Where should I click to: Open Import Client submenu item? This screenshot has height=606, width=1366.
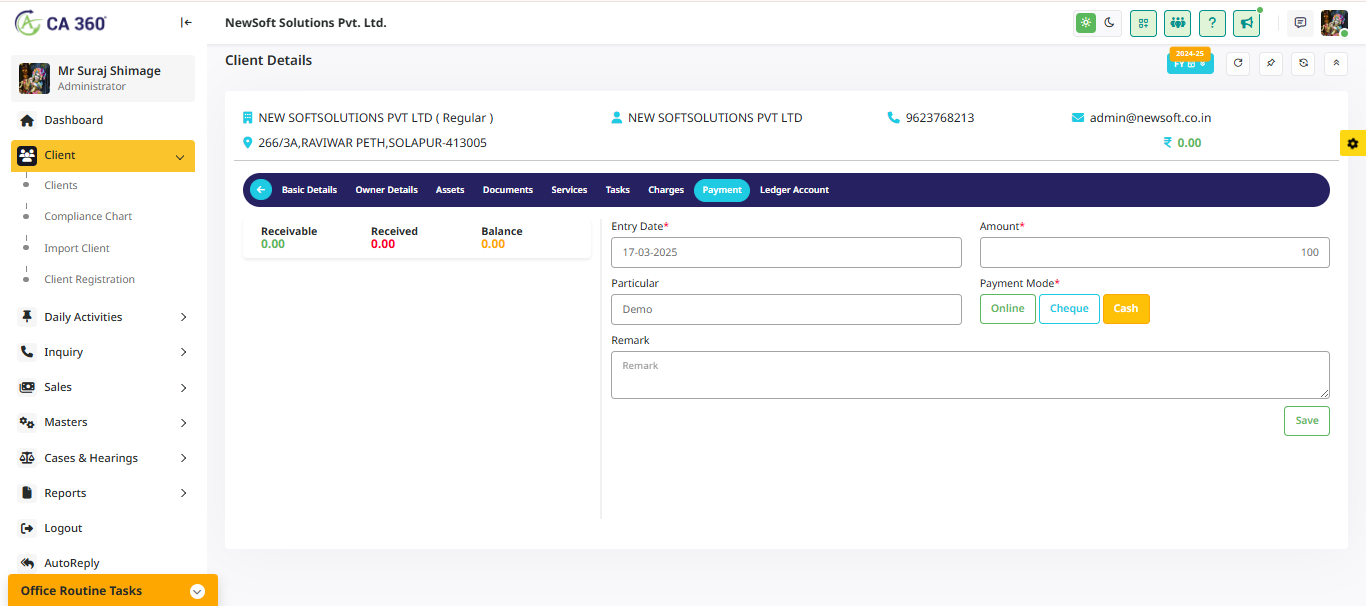(77, 248)
